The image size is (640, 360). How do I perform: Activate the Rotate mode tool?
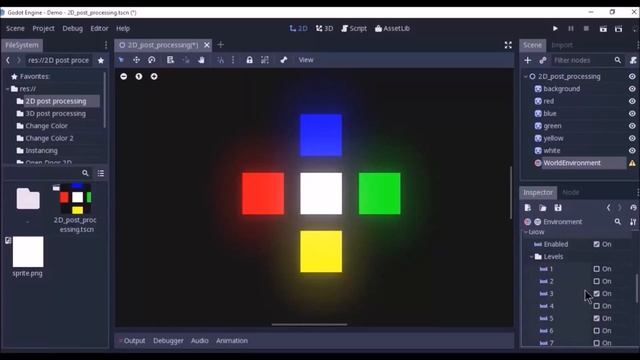(x=152, y=60)
